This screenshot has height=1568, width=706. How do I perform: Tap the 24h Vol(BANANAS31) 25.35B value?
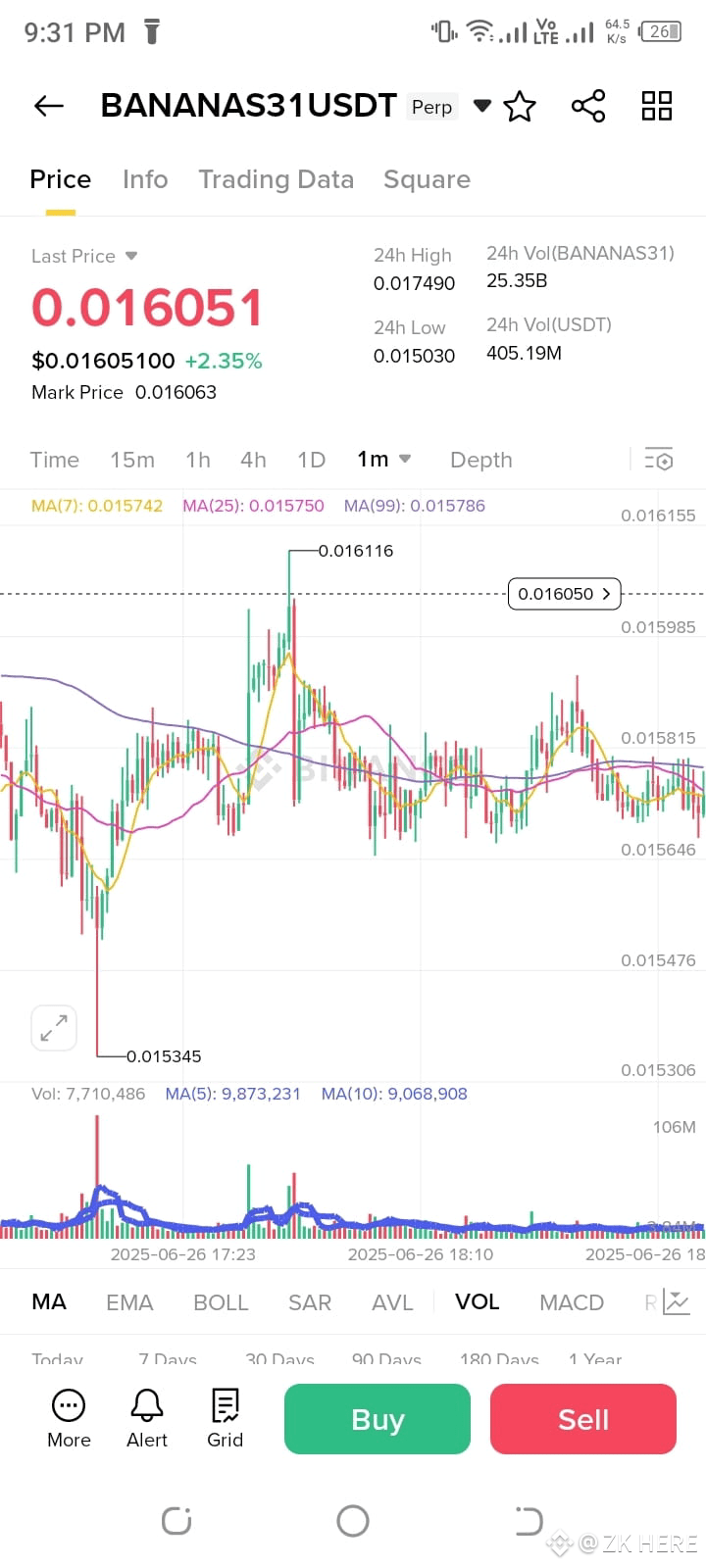[517, 280]
